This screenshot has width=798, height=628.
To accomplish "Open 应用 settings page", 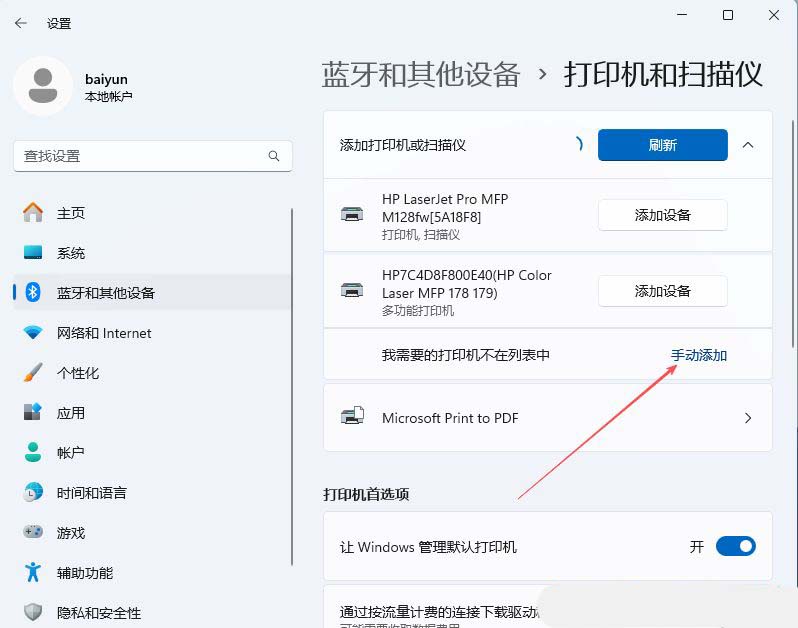I will pyautogui.click(x=152, y=412).
